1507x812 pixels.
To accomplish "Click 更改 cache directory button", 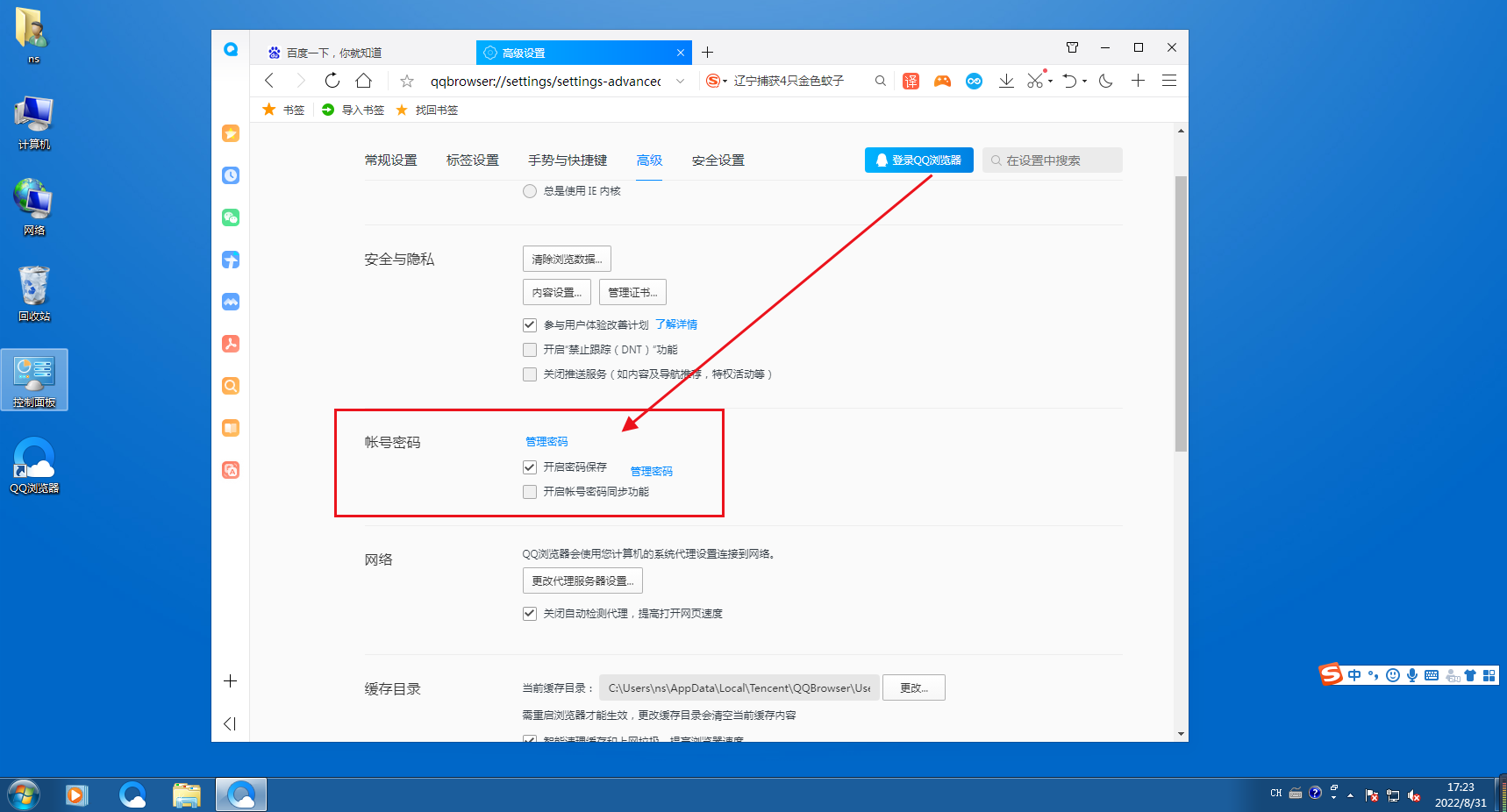I will 914,687.
